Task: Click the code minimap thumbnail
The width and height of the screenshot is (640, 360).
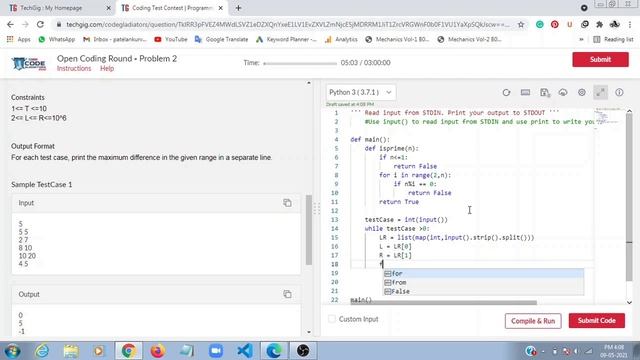Action: pyautogui.click(x=609, y=118)
